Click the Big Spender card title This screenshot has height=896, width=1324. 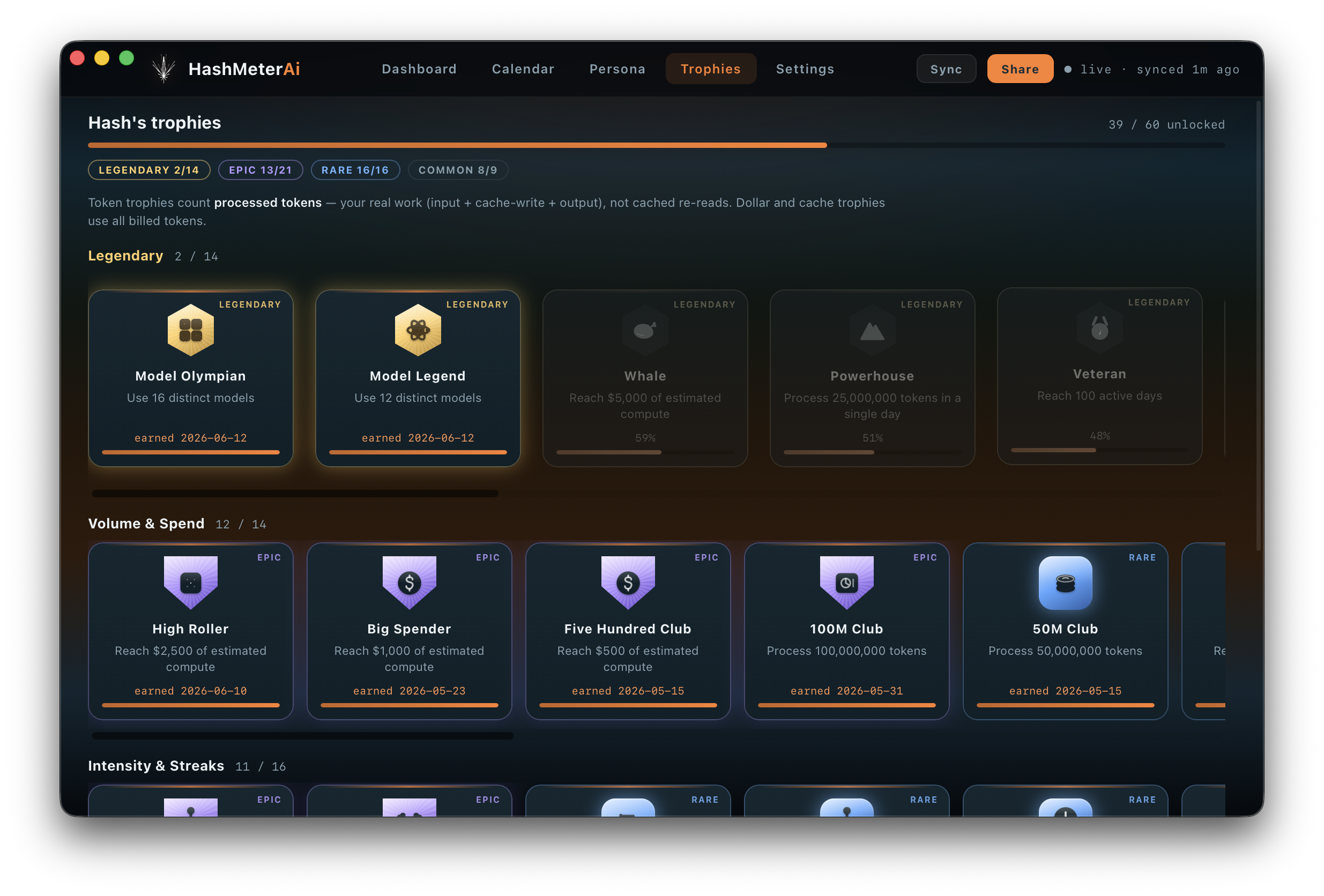[x=409, y=629]
